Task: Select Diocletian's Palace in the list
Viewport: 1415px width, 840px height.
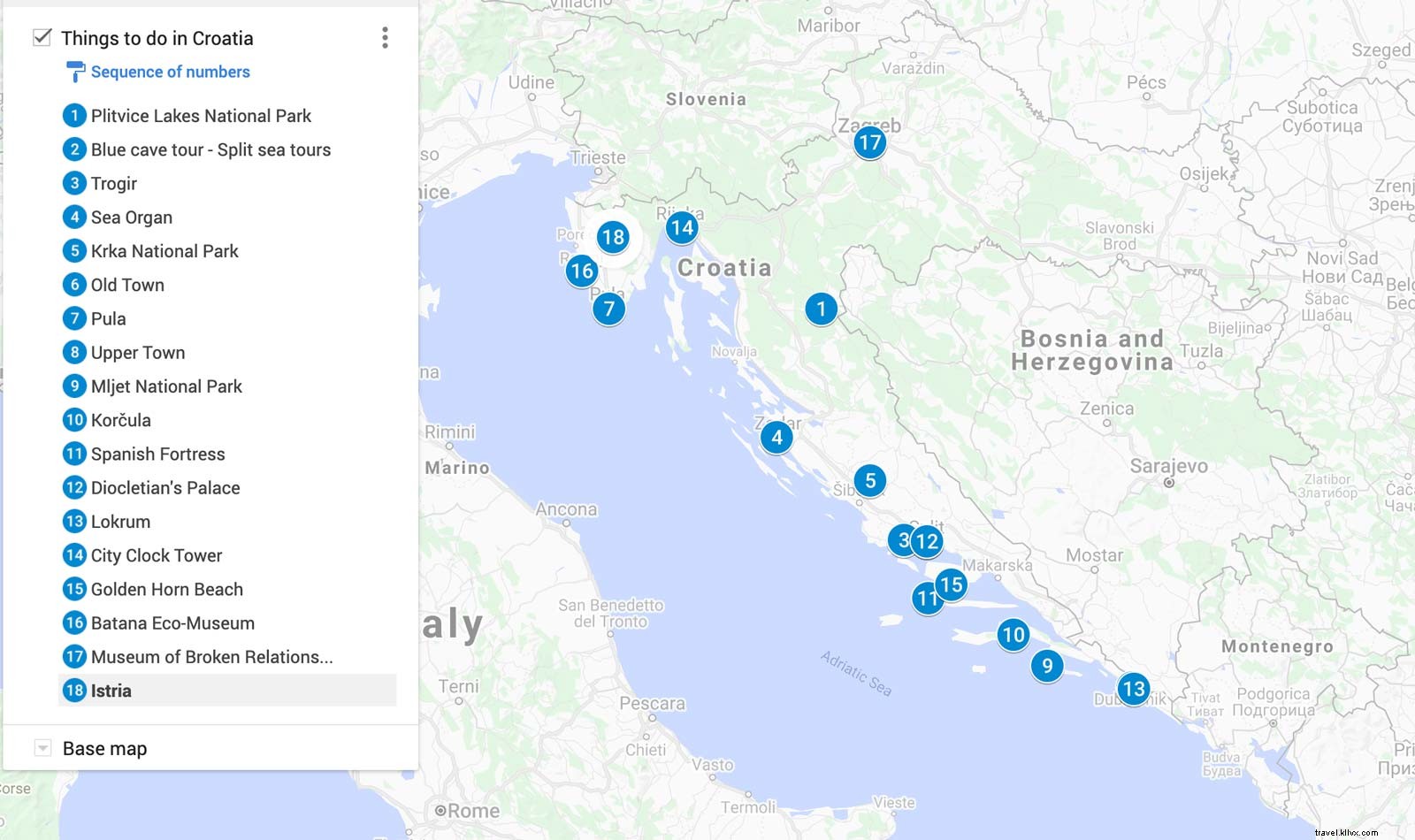Action: click(x=165, y=487)
